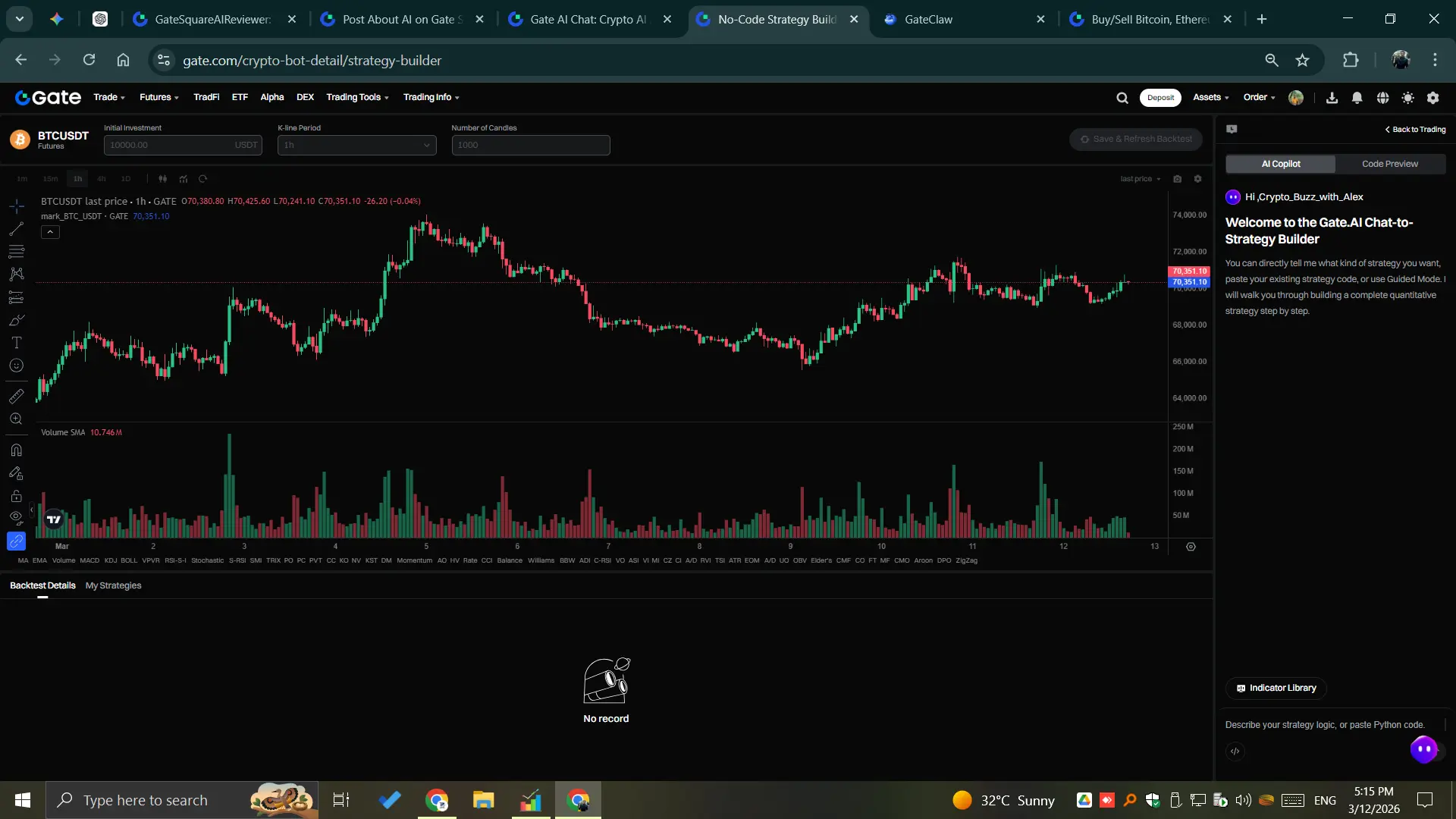
Task: Open chart settings gear icon
Action: point(1197,179)
